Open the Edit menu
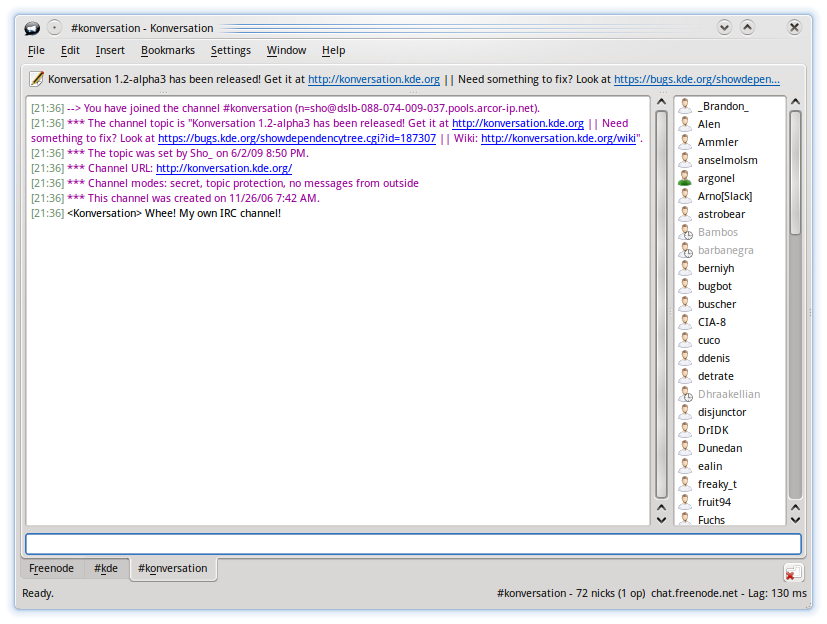This screenshot has height=624, width=827. coord(70,50)
